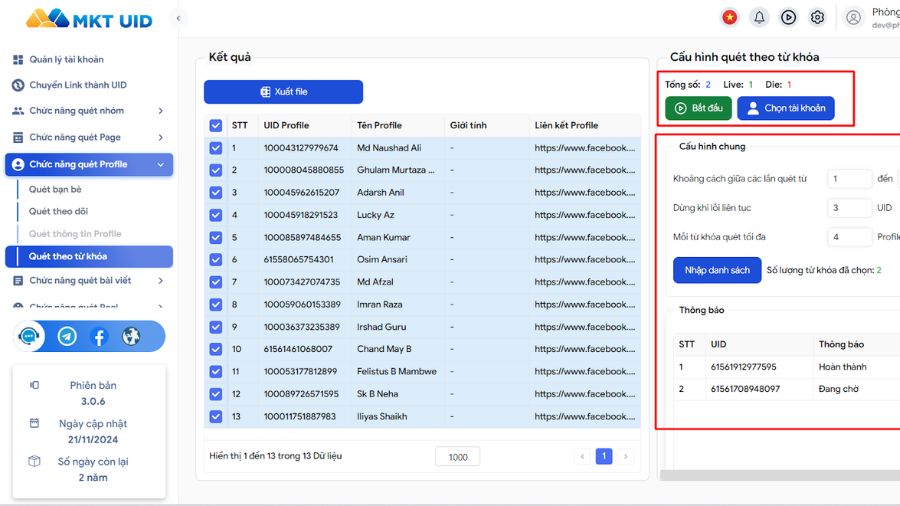Click the Vietnam flag language icon
900x506 pixels.
(x=730, y=17)
